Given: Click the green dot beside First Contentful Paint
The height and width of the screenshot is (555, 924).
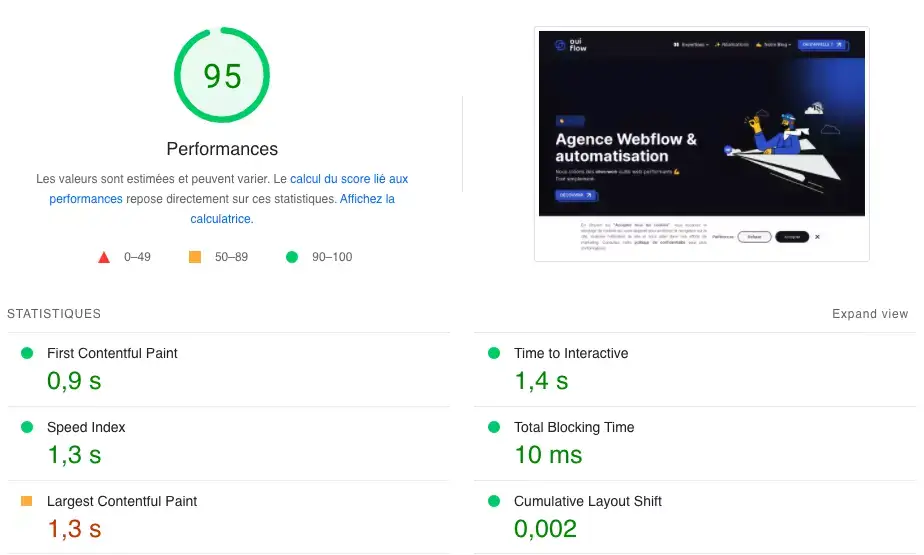Looking at the screenshot, I should [x=27, y=353].
